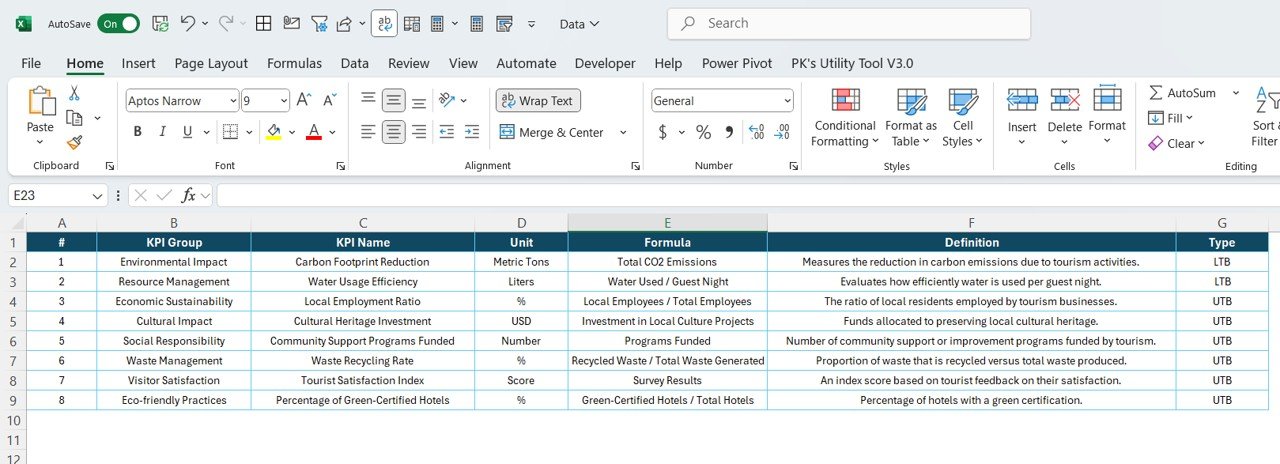Image resolution: width=1280 pixels, height=464 pixels.
Task: Toggle Center horizontal alignment
Action: [394, 132]
